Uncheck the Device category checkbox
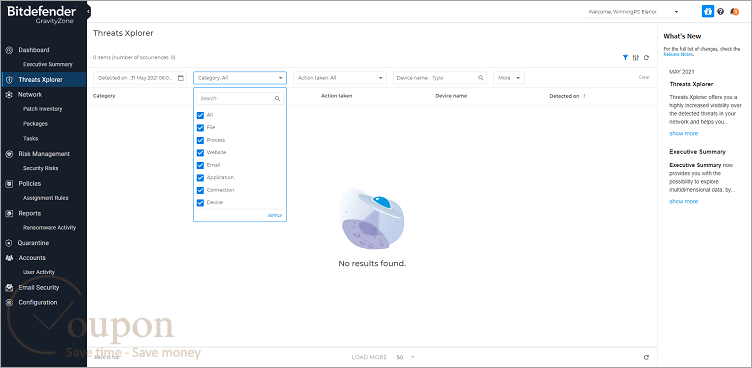This screenshot has width=752, height=368. (200, 202)
